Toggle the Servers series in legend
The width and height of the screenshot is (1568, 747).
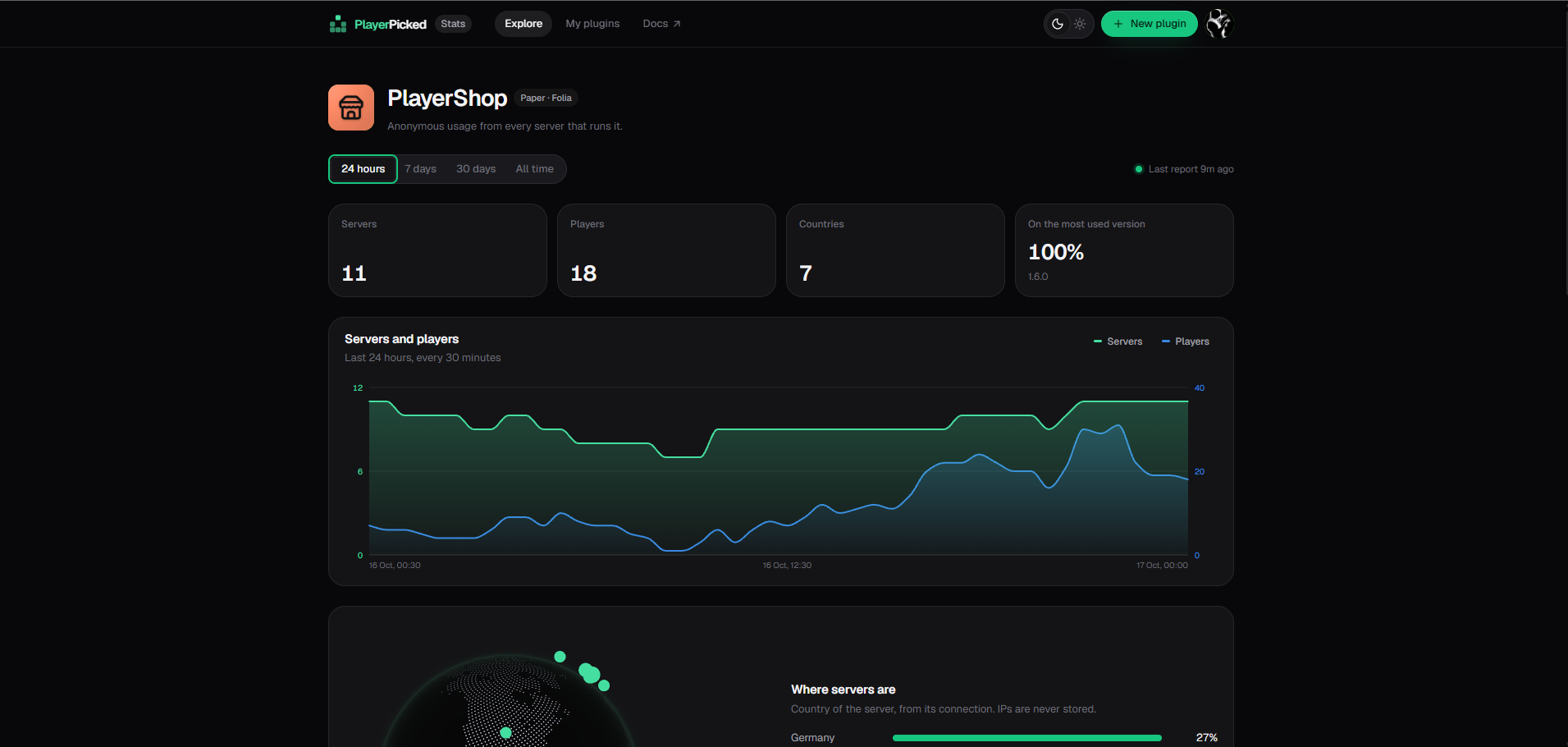point(1118,341)
